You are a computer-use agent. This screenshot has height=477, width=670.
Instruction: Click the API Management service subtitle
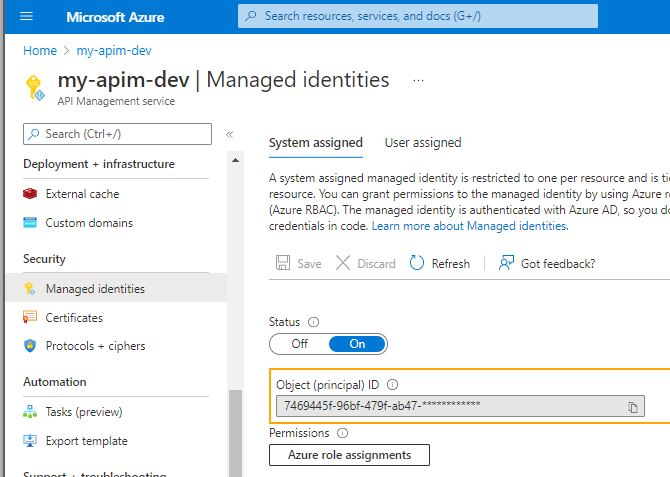pyautogui.click(x=116, y=101)
